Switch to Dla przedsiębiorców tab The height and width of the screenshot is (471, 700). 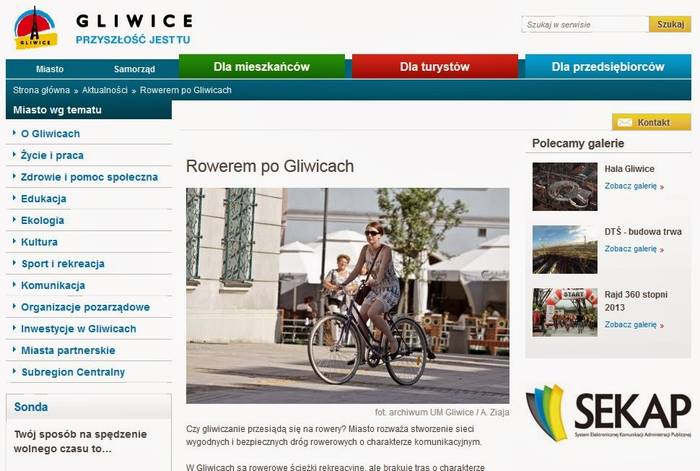(x=608, y=67)
